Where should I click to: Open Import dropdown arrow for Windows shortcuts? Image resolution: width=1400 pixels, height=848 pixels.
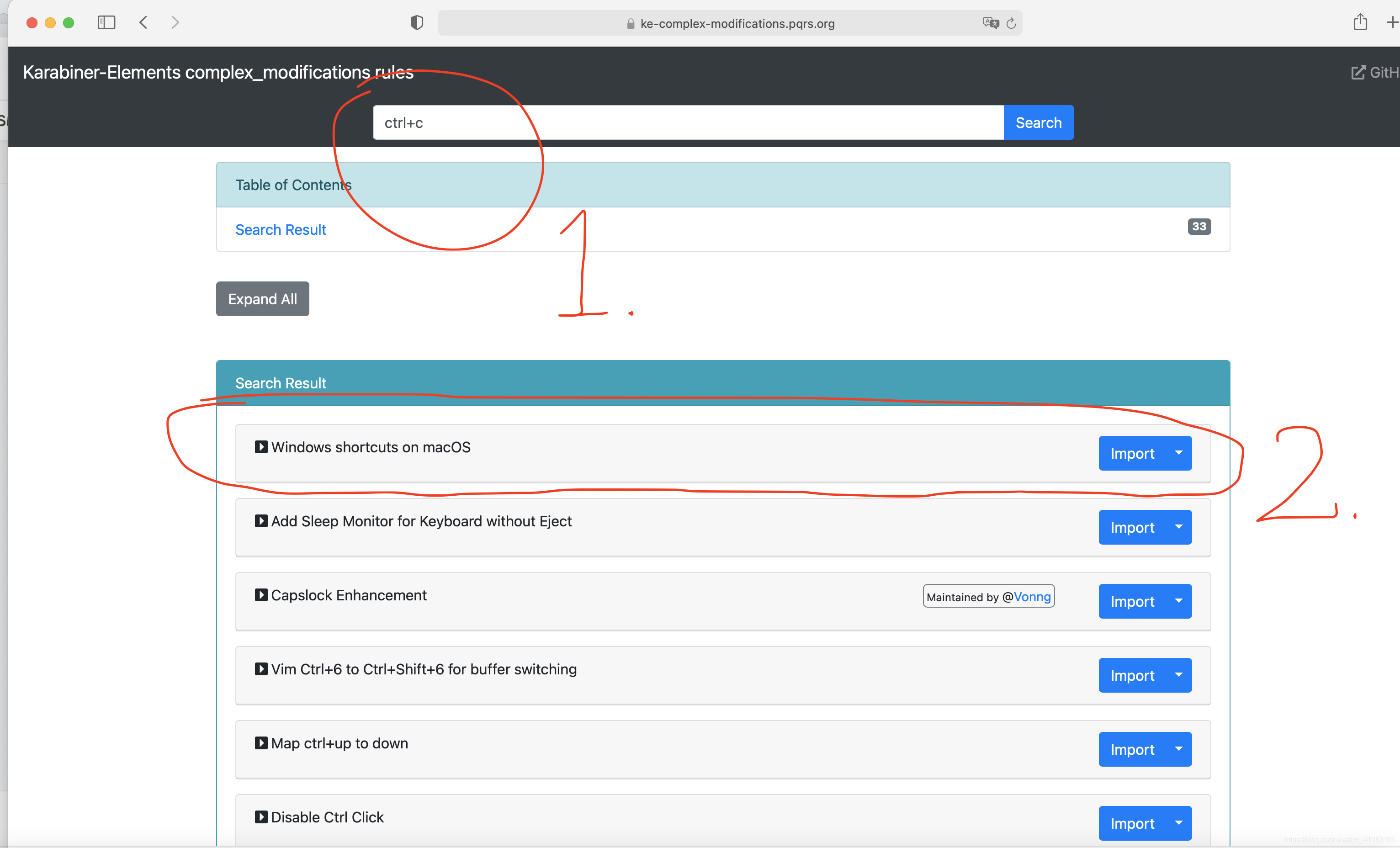click(1178, 453)
